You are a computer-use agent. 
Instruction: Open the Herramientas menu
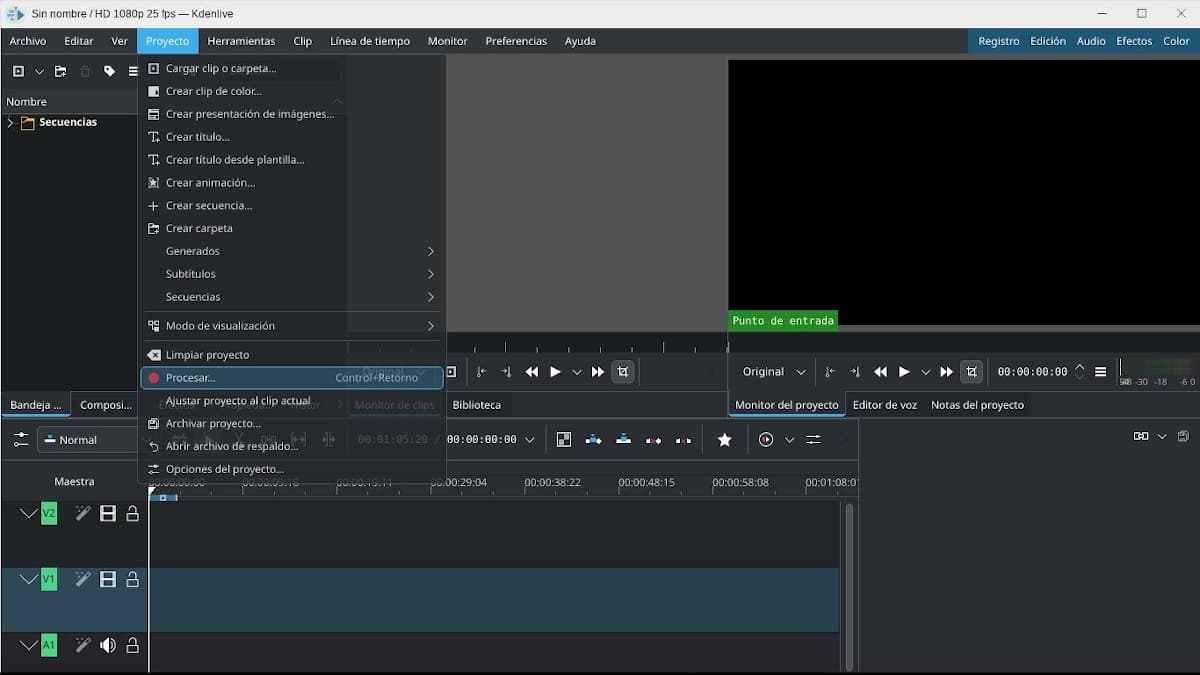[241, 41]
